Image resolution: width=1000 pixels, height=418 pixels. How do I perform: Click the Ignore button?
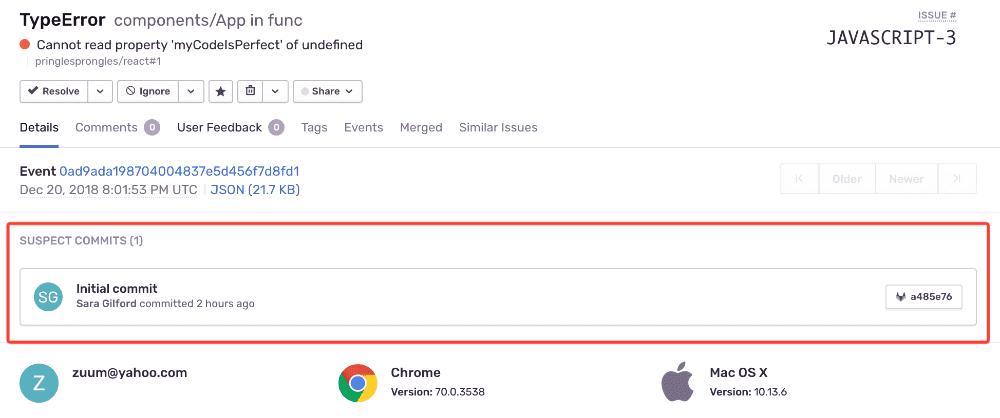pyautogui.click(x=147, y=91)
